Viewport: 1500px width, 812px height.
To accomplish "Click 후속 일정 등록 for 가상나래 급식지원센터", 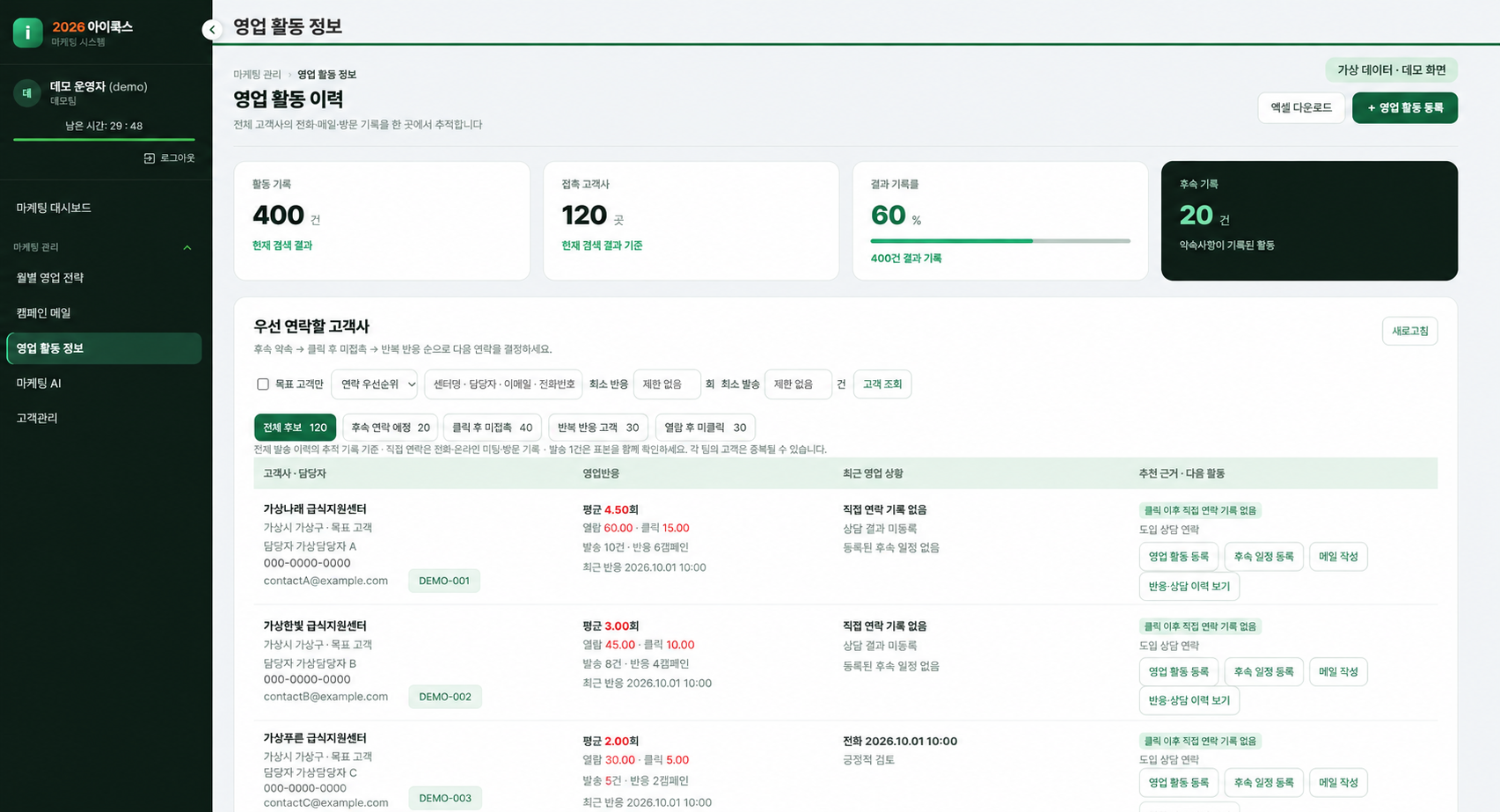I will coord(1263,557).
